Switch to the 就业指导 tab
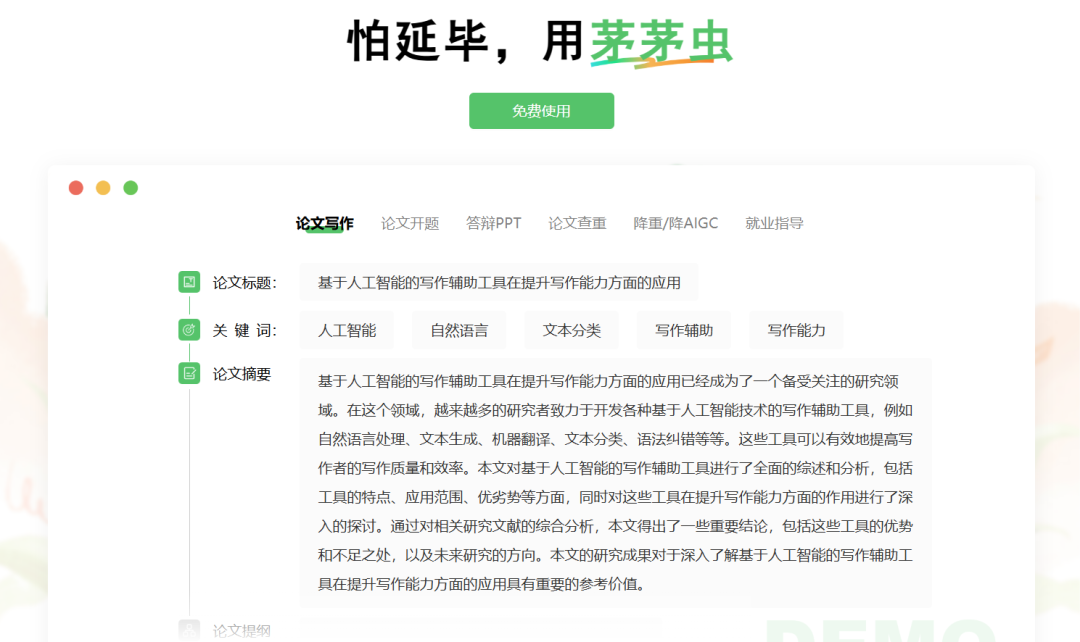 [774, 223]
